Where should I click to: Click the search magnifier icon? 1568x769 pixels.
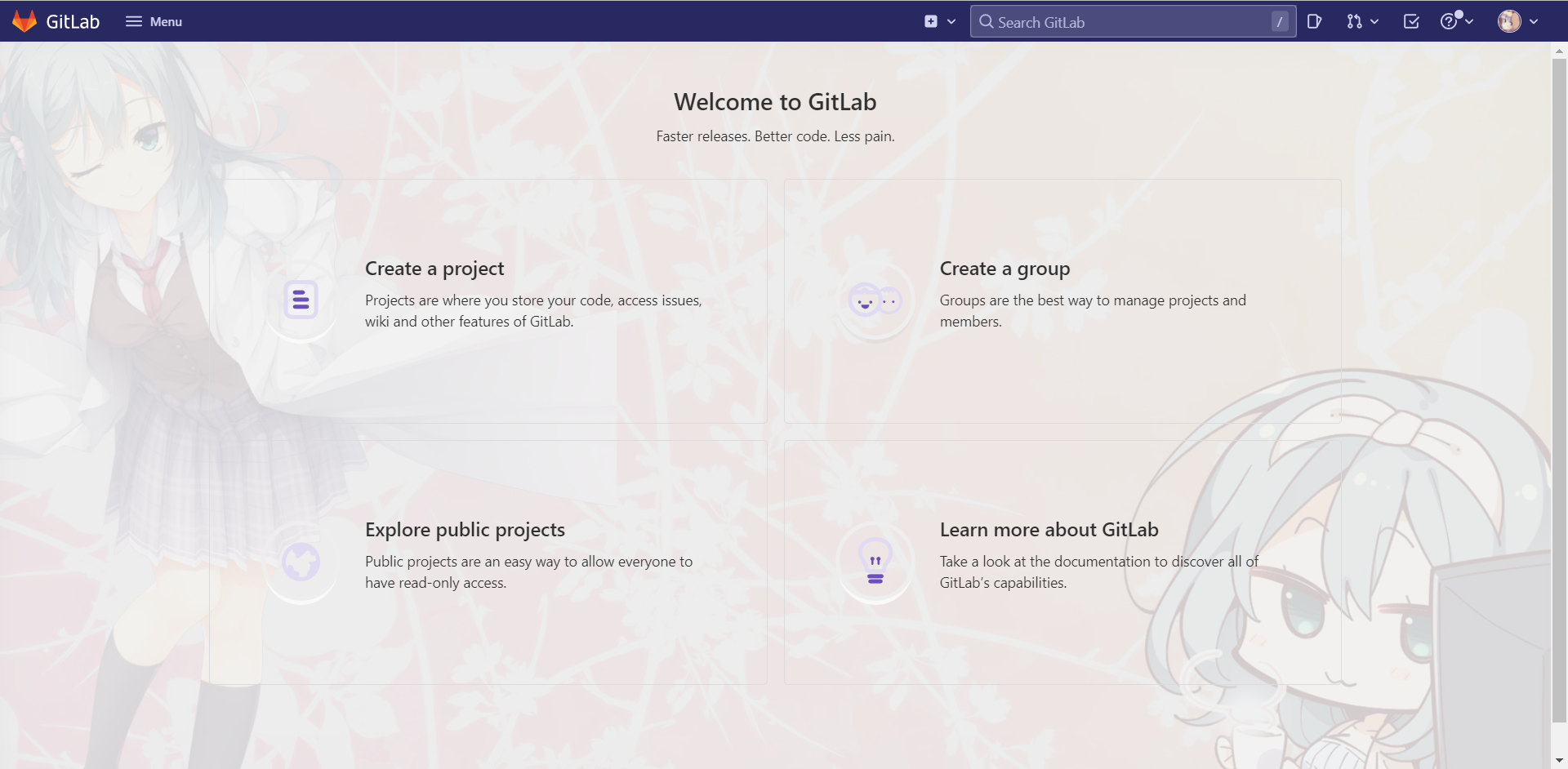pos(987,22)
